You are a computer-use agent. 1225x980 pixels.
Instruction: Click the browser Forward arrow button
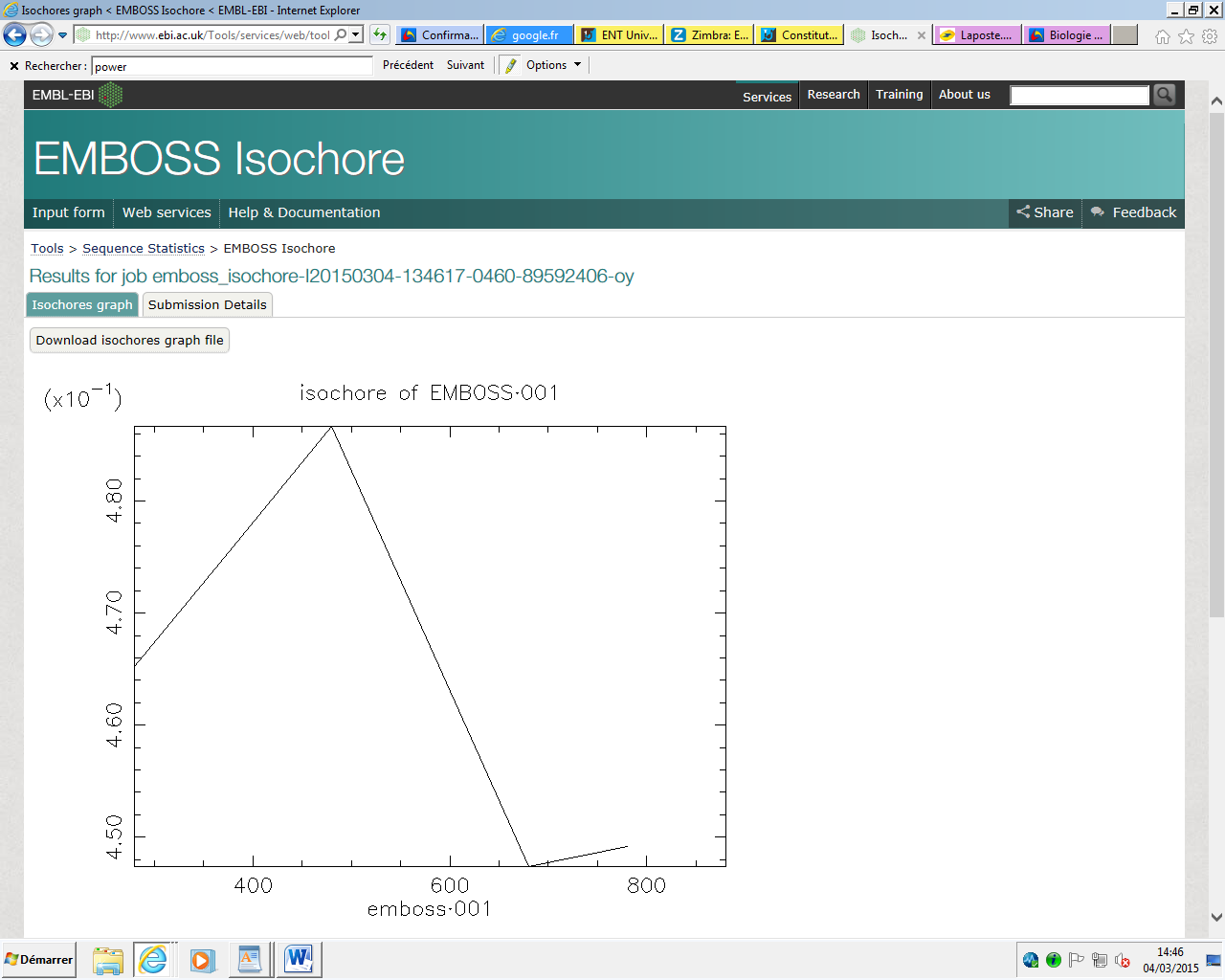pyautogui.click(x=41, y=35)
